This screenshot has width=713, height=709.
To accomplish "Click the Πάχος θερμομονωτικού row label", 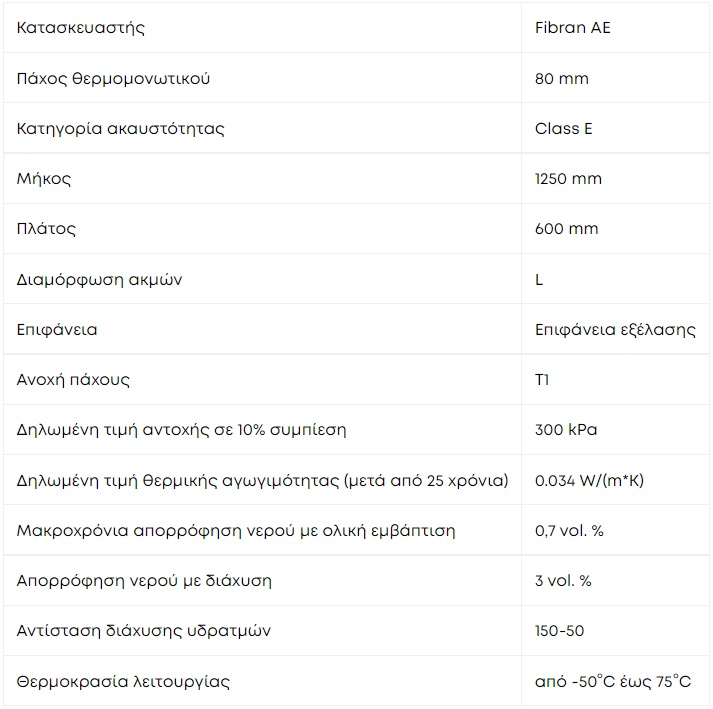I will pos(113,79).
